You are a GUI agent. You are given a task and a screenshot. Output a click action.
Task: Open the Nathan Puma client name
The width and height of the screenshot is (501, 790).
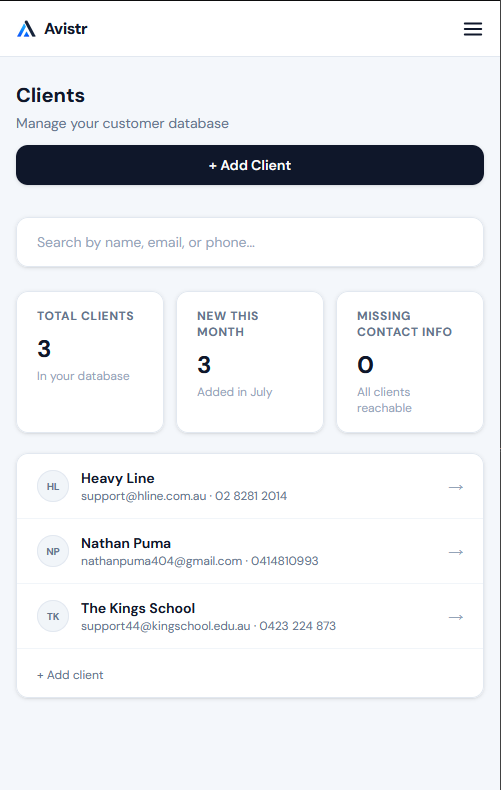point(126,543)
